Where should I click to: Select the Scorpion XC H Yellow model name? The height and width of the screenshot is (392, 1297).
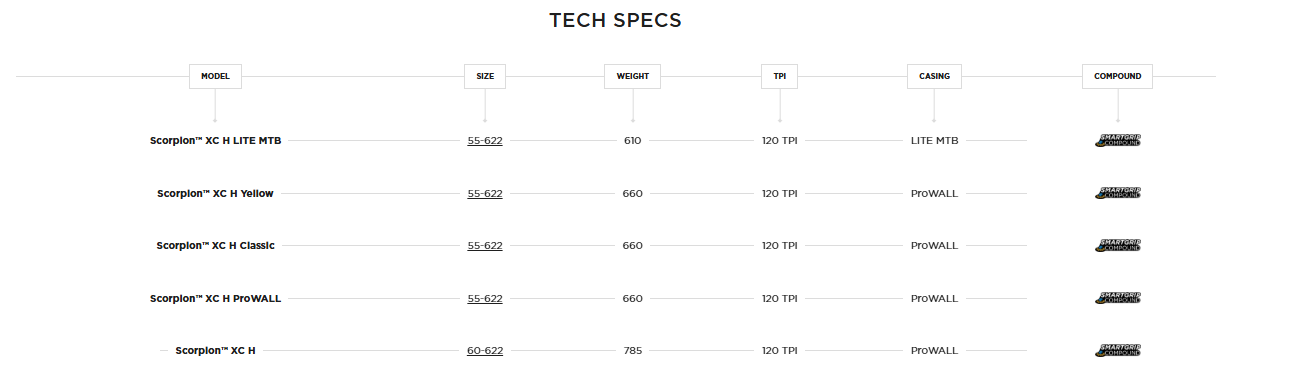coord(215,193)
